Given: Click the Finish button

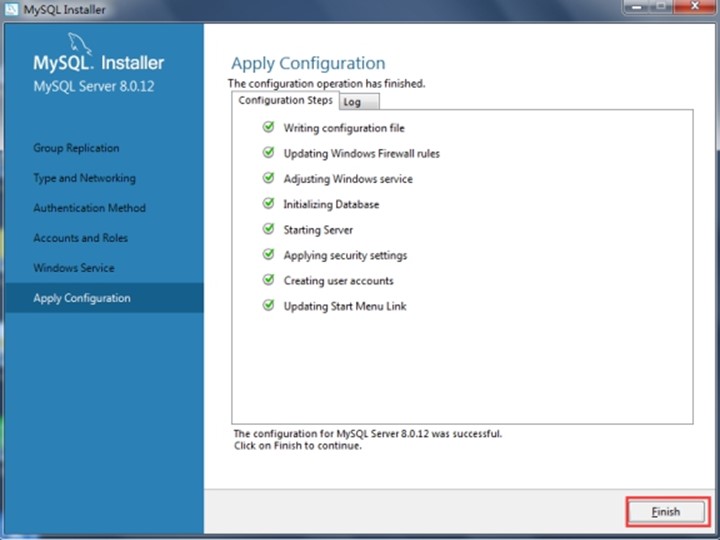Looking at the screenshot, I should [666, 512].
